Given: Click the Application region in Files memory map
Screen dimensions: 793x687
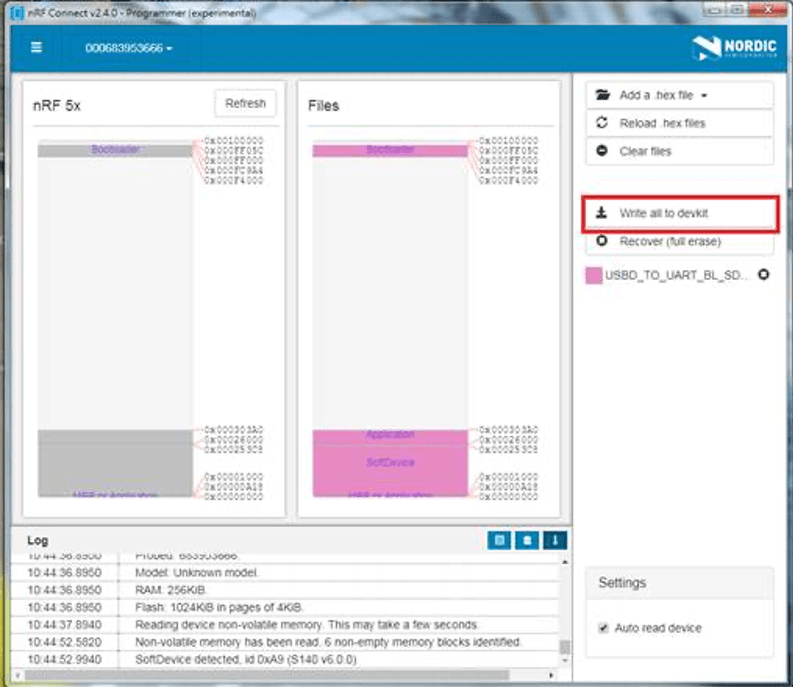Looking at the screenshot, I should [x=390, y=435].
